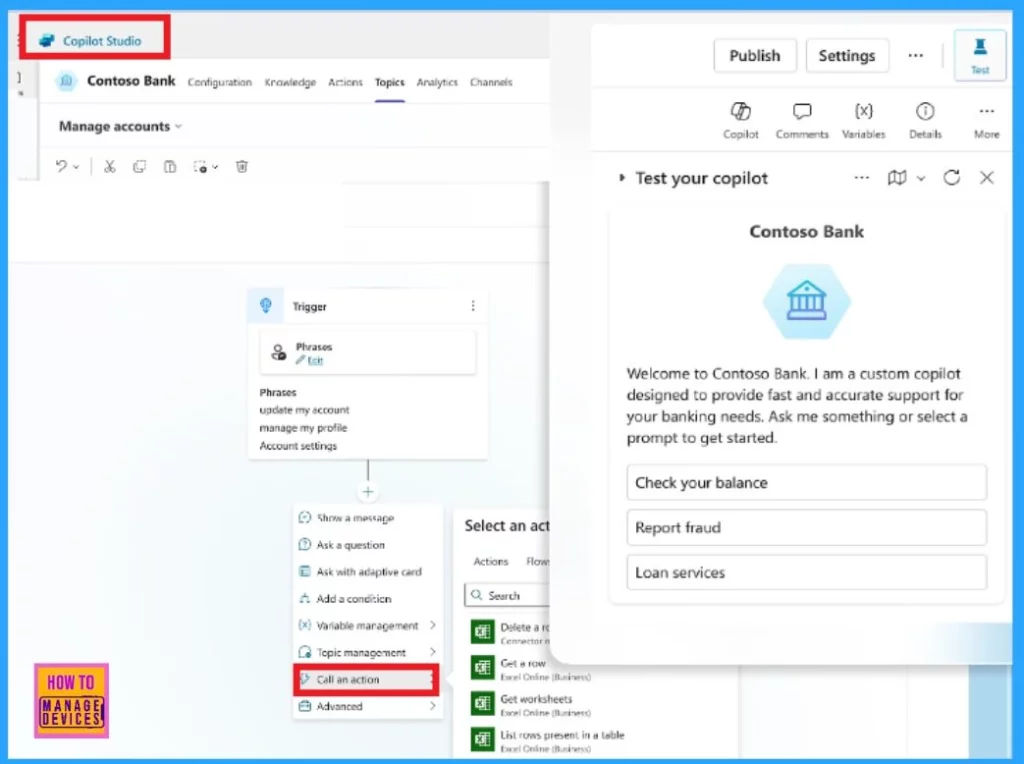Toggle the Test pane button
Image resolution: width=1024 pixels, height=764 pixels.
pyautogui.click(x=980, y=56)
